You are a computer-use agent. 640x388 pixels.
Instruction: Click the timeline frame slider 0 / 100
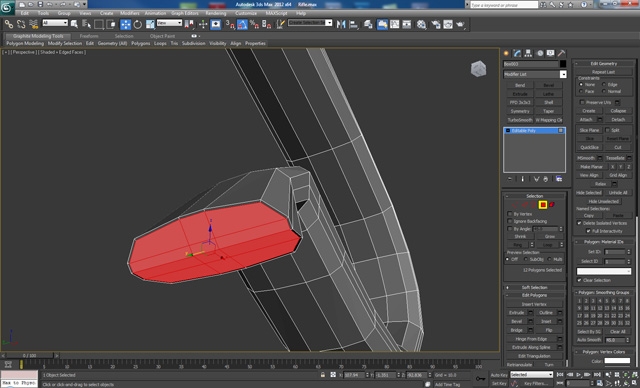[29, 356]
